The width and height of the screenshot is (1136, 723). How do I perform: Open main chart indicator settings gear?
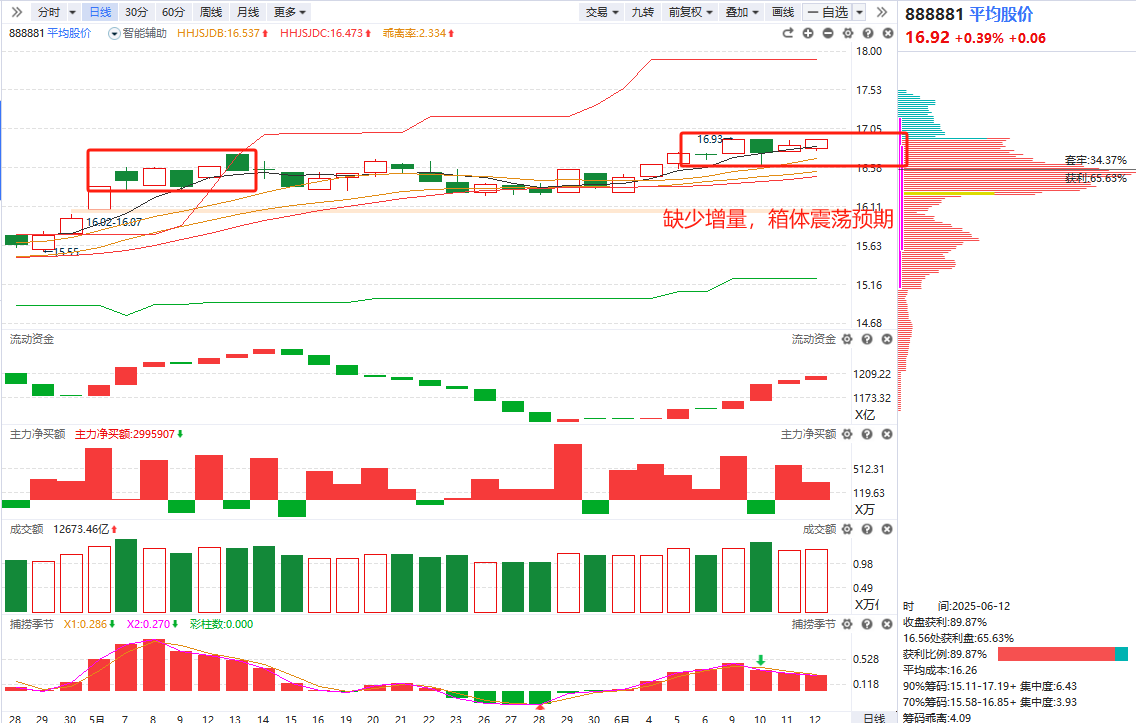coord(848,33)
